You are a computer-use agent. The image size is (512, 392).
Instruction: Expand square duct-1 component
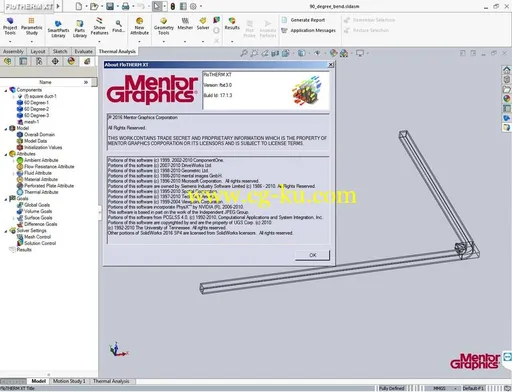(x=13, y=96)
